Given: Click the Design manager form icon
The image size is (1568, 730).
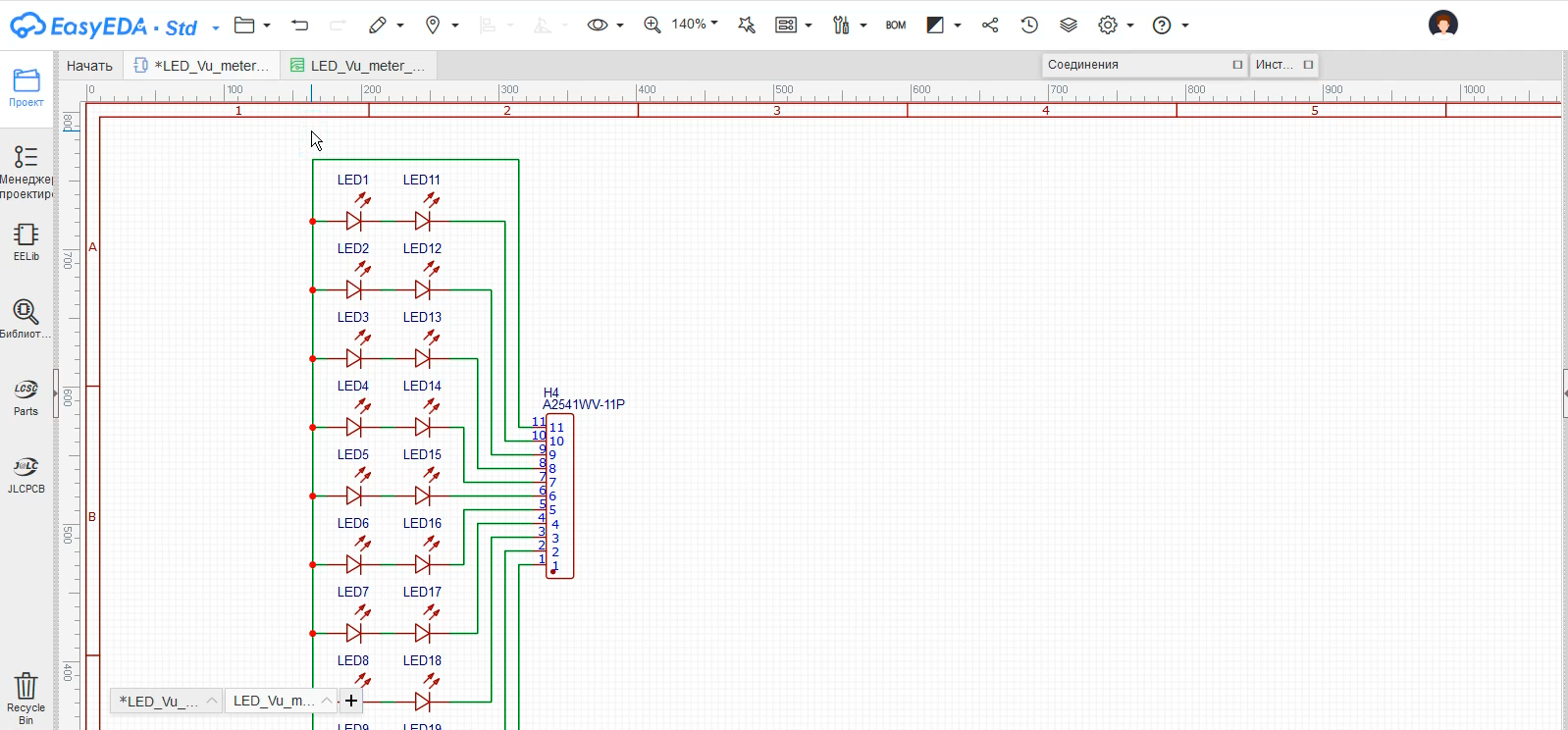Looking at the screenshot, I should [x=786, y=25].
